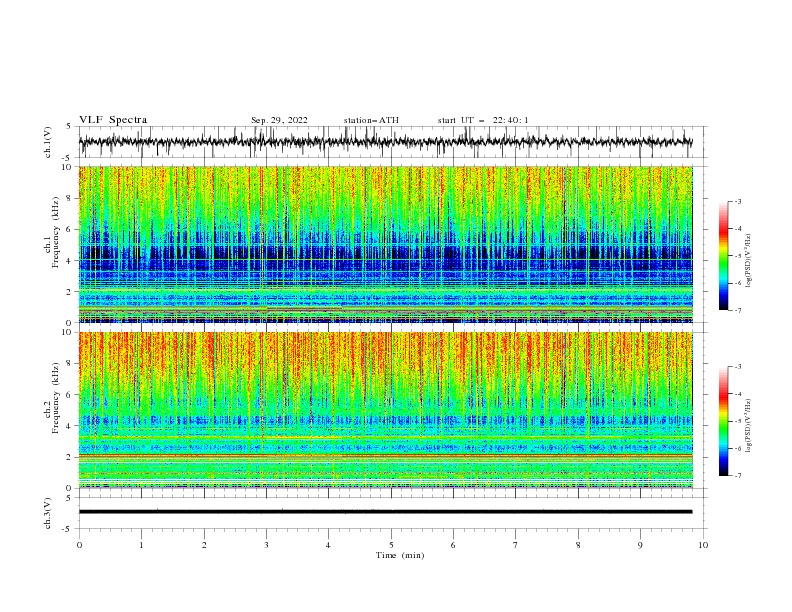This screenshot has height=612, width=792.
Task: Click the ch.1 spectrogram panel
Action: point(385,244)
